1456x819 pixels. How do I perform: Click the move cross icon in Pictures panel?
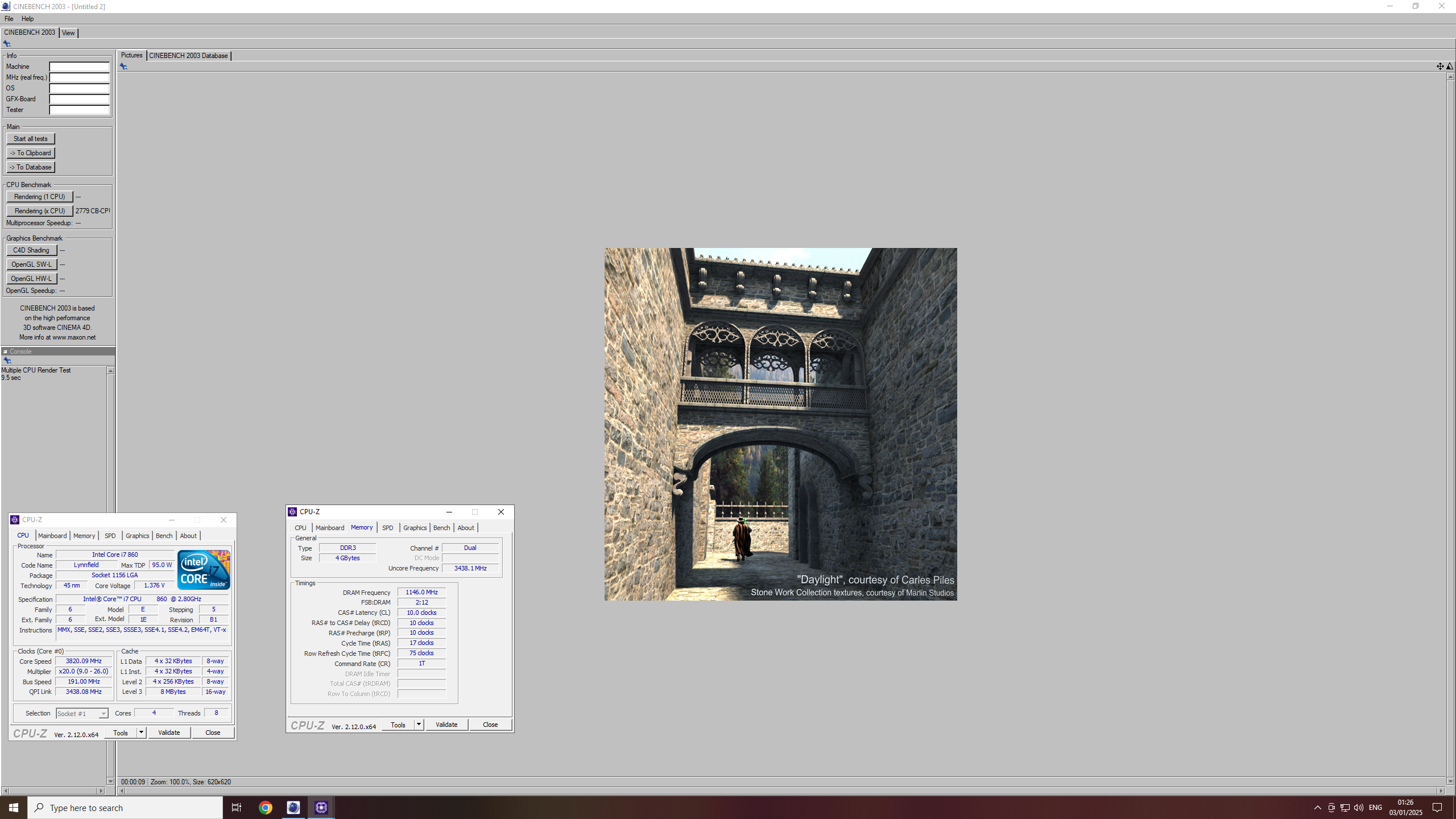(1440, 67)
